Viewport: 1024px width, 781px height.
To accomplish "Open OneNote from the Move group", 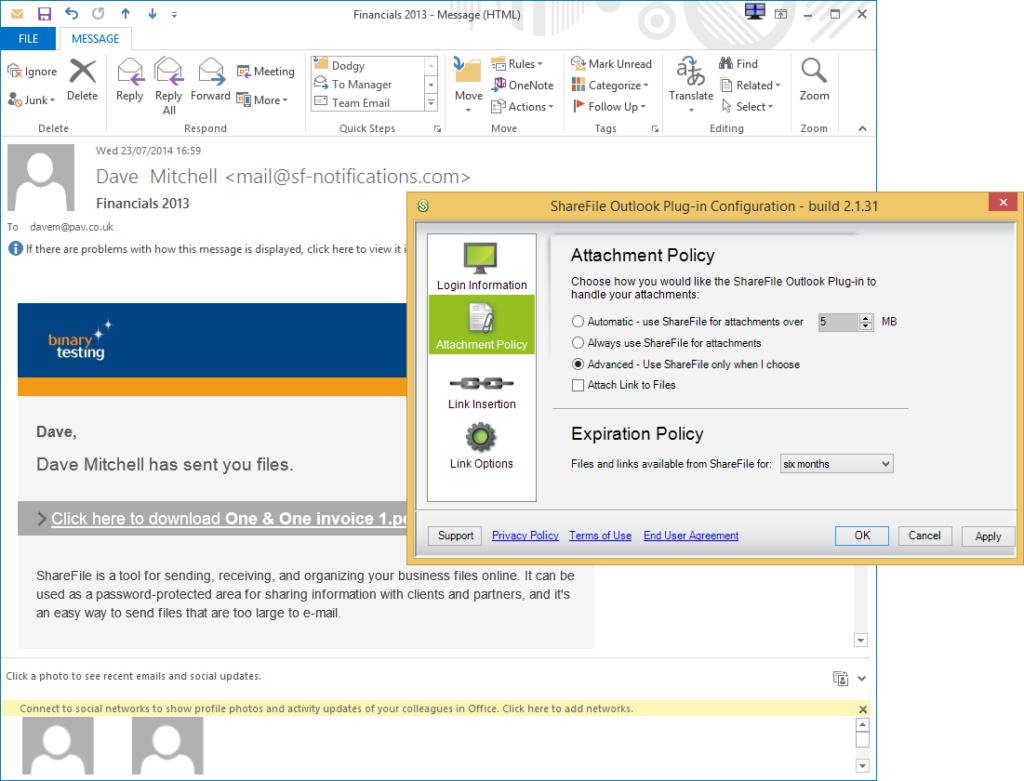I will point(523,85).
